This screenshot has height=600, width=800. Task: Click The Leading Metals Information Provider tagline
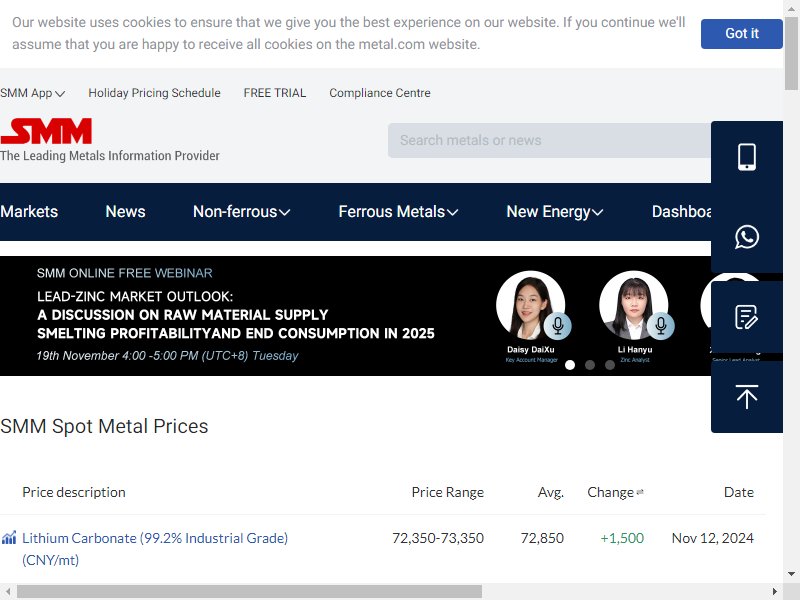(110, 156)
